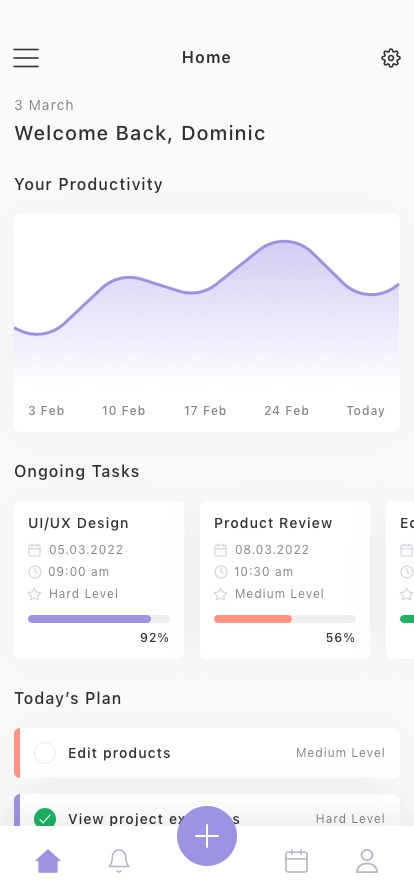Select 24 Feb on the chart axis
The height and width of the screenshot is (896, 414).
tap(286, 410)
